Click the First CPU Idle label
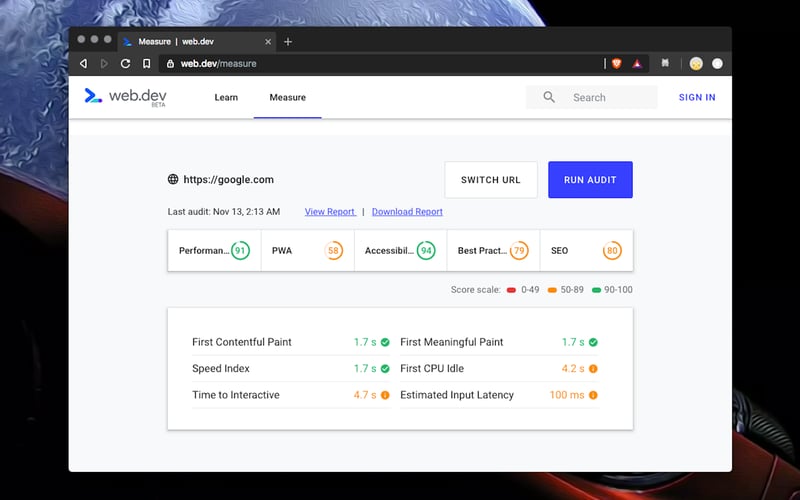This screenshot has width=800, height=500. (432, 368)
